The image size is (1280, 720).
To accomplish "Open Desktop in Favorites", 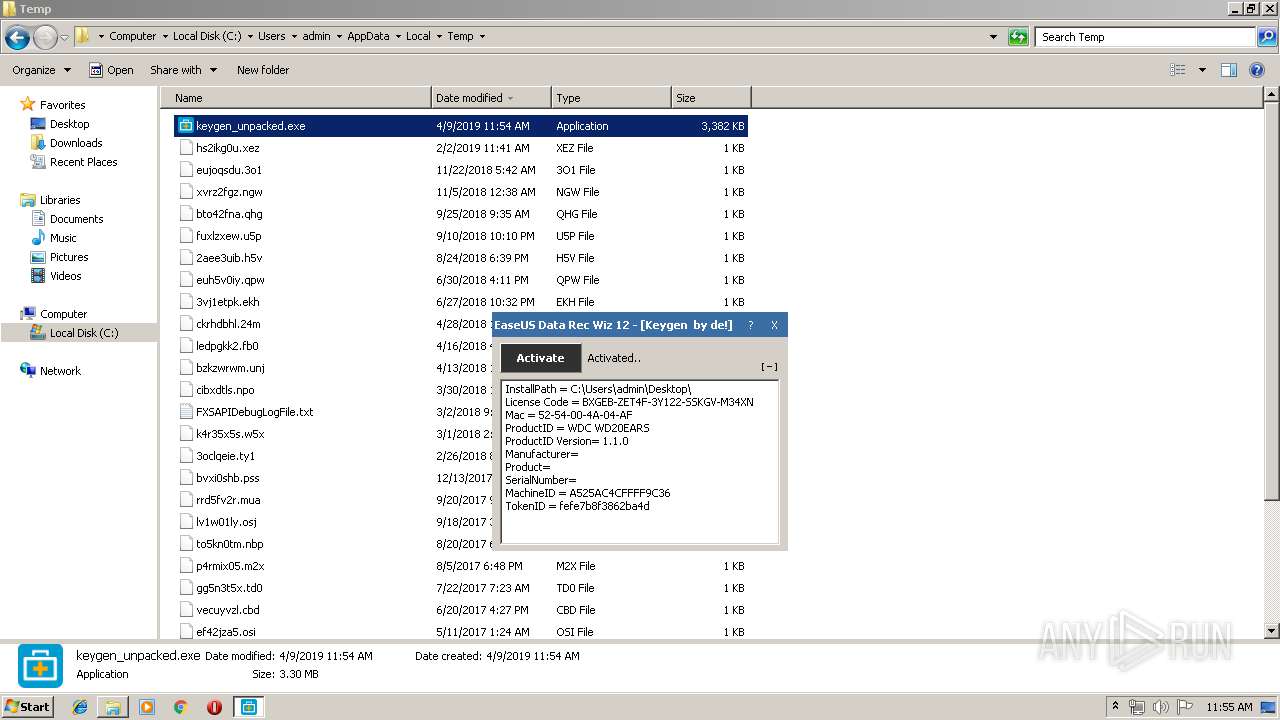I will [69, 124].
